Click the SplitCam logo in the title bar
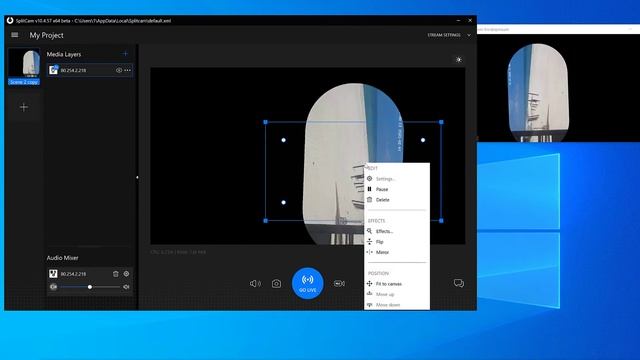The width and height of the screenshot is (640, 360). click(10, 20)
